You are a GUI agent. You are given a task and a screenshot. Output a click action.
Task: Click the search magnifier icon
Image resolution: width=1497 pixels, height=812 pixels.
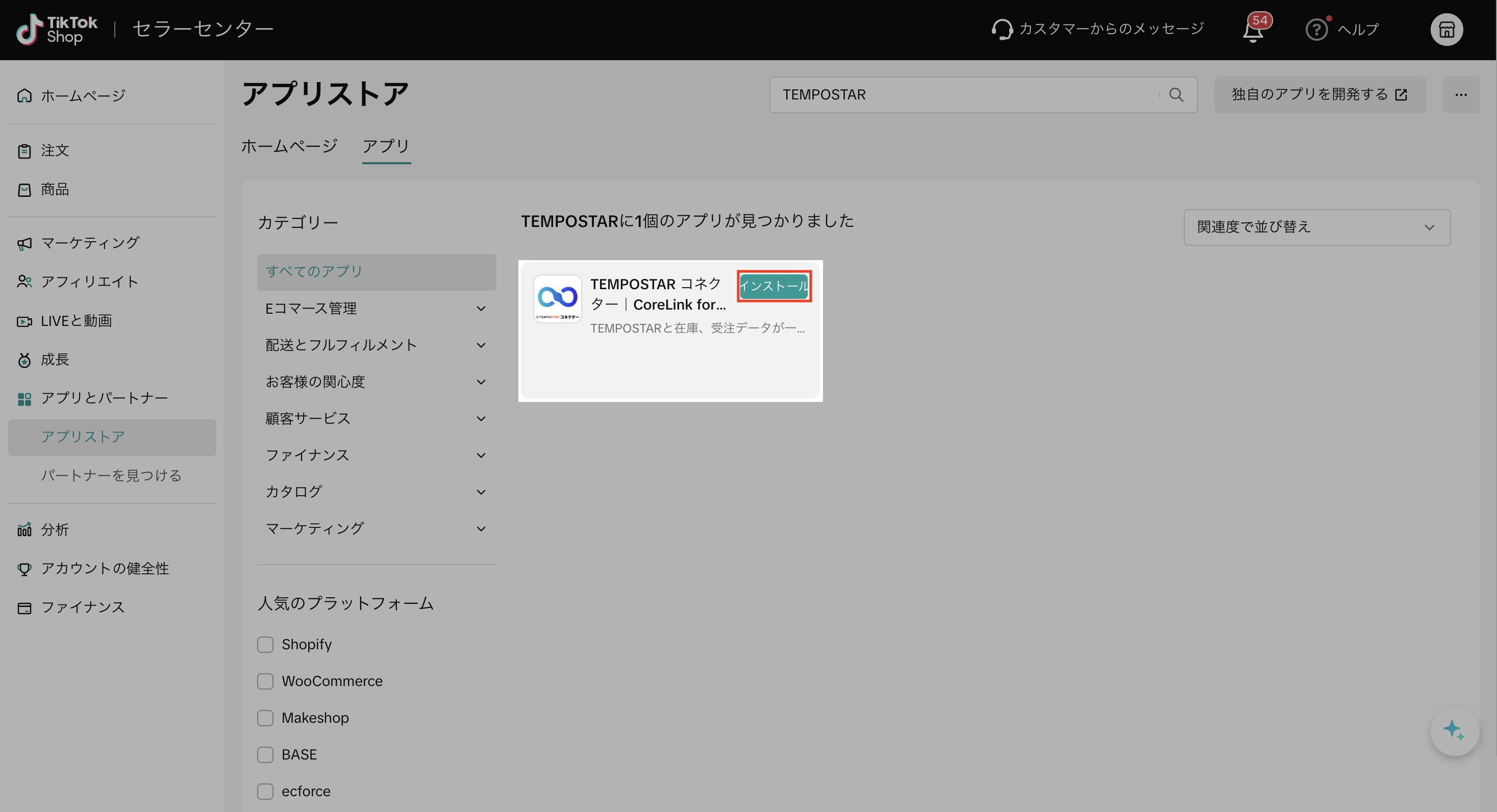[1176, 95]
